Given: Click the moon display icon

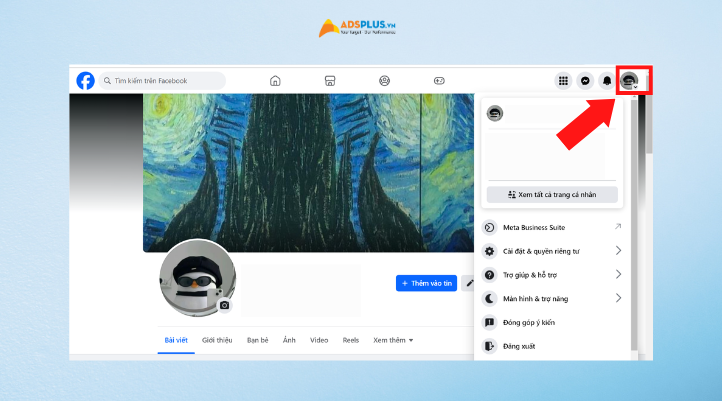Looking at the screenshot, I should pos(489,298).
